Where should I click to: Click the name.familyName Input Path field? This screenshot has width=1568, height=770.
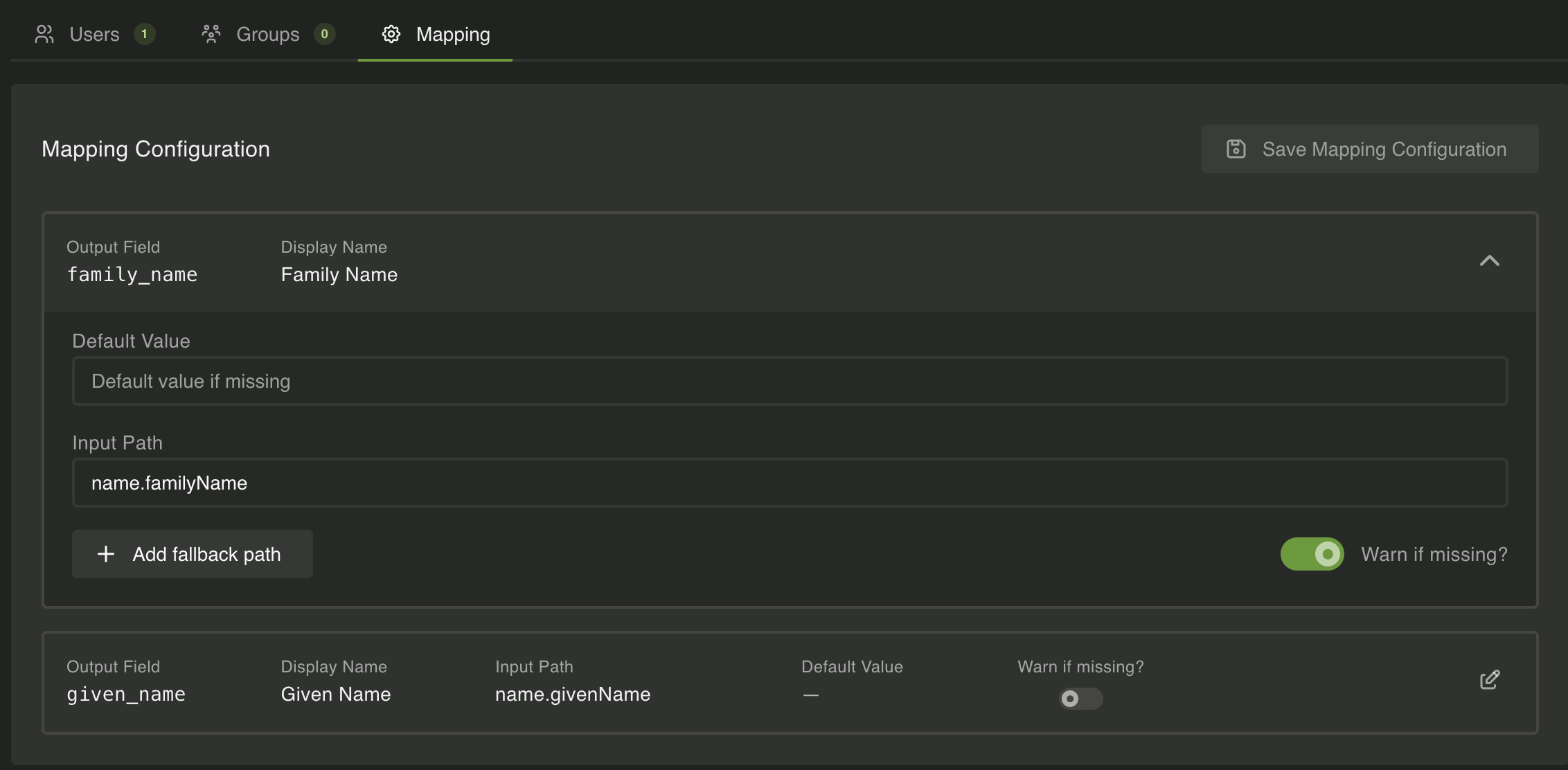(x=789, y=483)
